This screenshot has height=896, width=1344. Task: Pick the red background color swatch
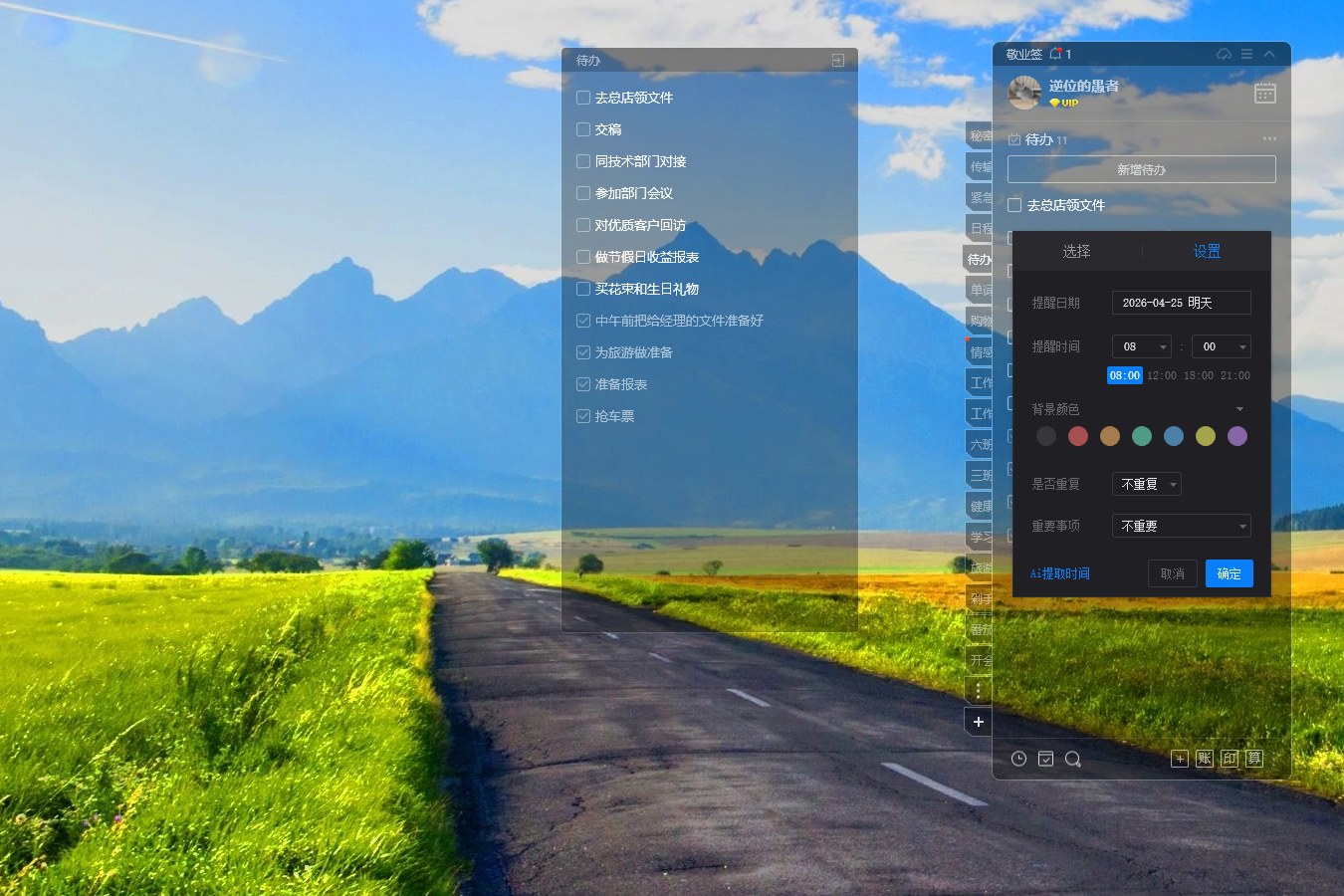(x=1078, y=436)
